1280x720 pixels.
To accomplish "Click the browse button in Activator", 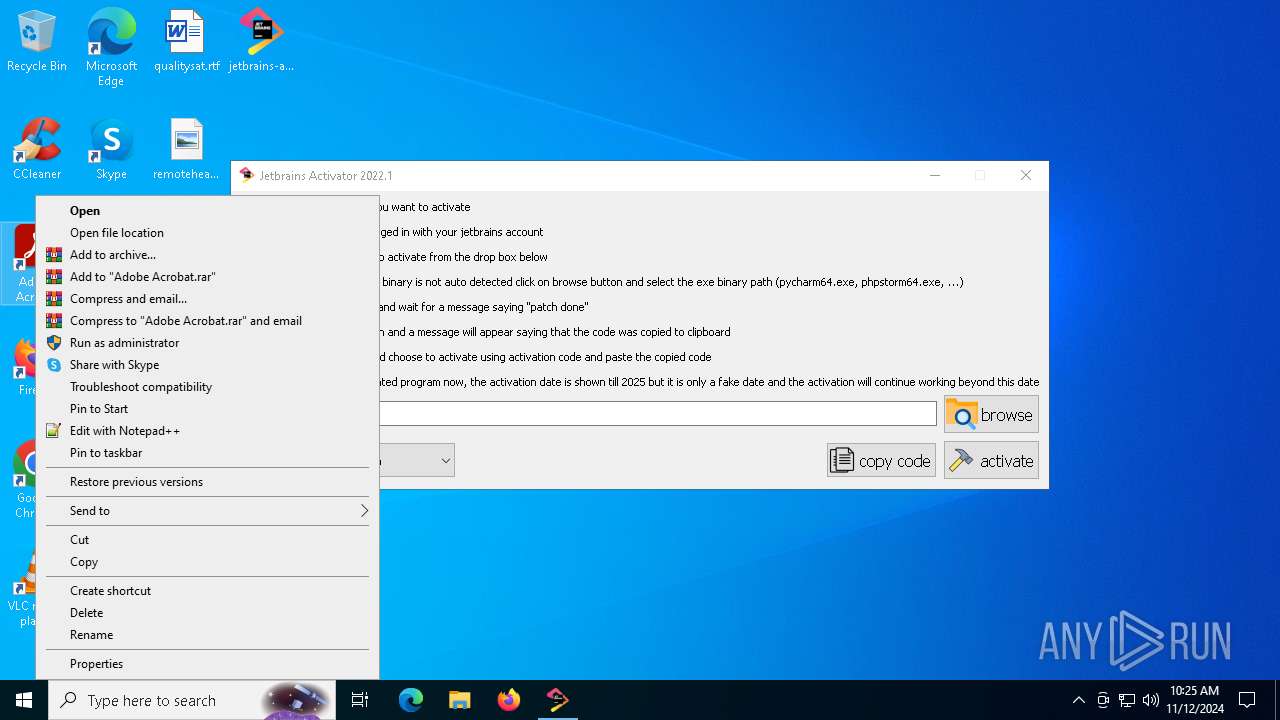I will (x=991, y=414).
